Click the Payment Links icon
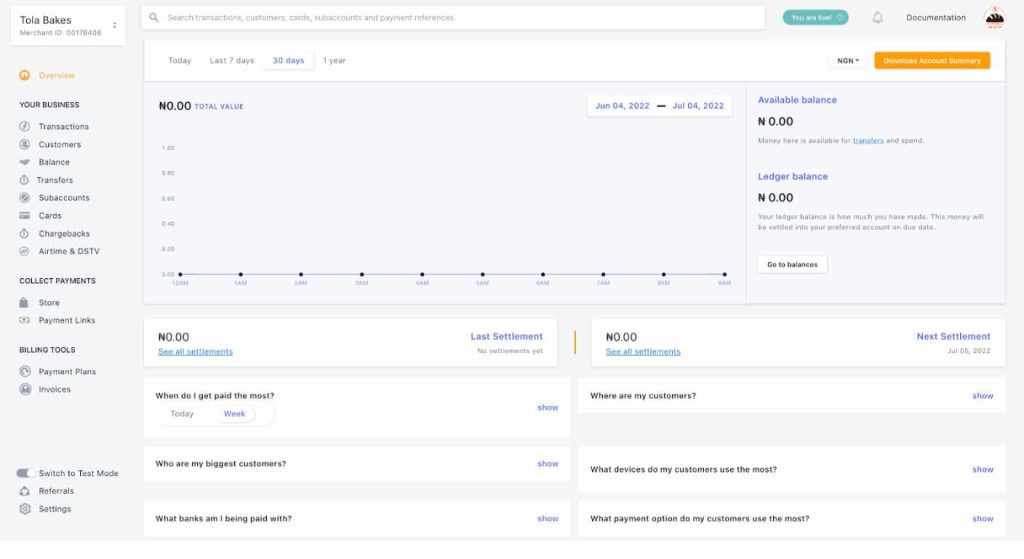Screen dimensions: 1024x559 pyautogui.click(x=24, y=320)
